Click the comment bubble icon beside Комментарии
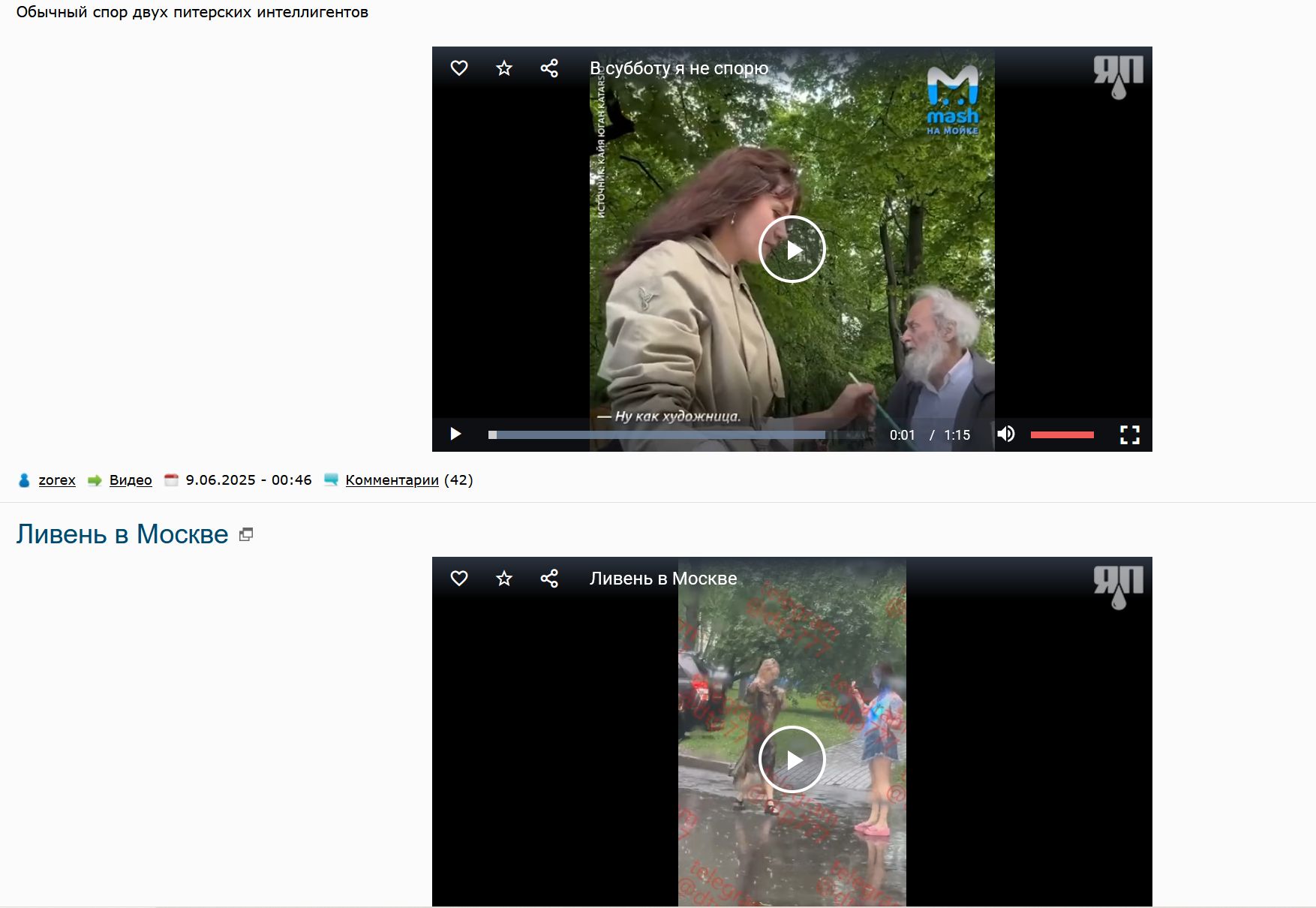The image size is (1316, 908). 331,480
